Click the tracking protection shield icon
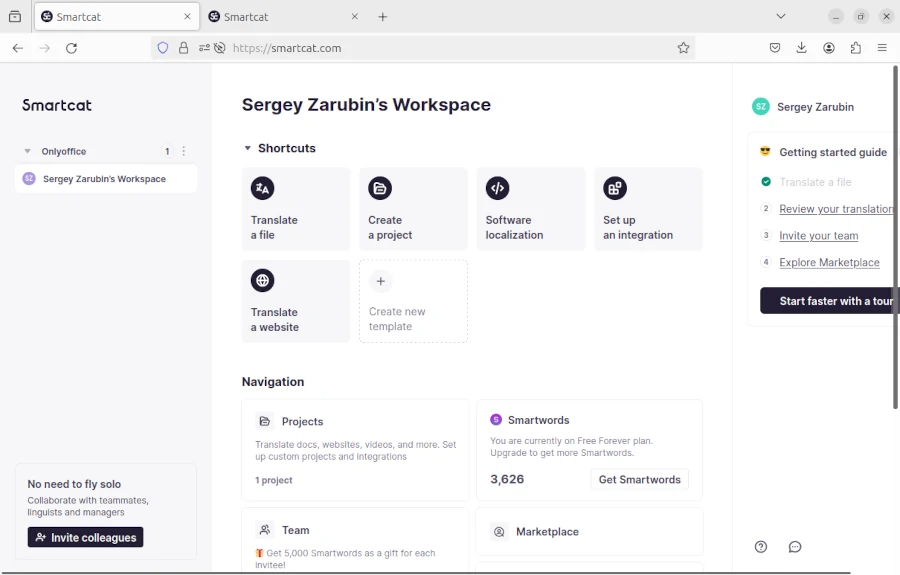Screen dimensions: 900x575 (x=163, y=48)
